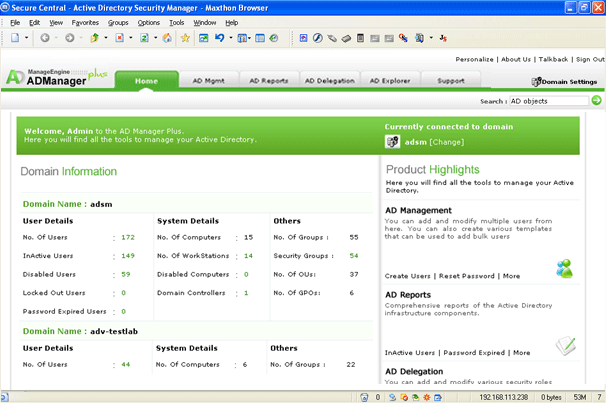Go to the browser Home page icon
Screen dimensions: 606x403
click(x=167, y=38)
